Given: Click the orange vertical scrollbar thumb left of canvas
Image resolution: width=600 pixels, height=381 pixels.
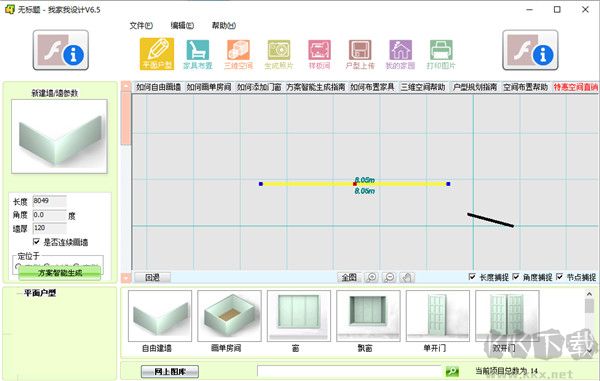Looking at the screenshot, I should coord(126,117).
